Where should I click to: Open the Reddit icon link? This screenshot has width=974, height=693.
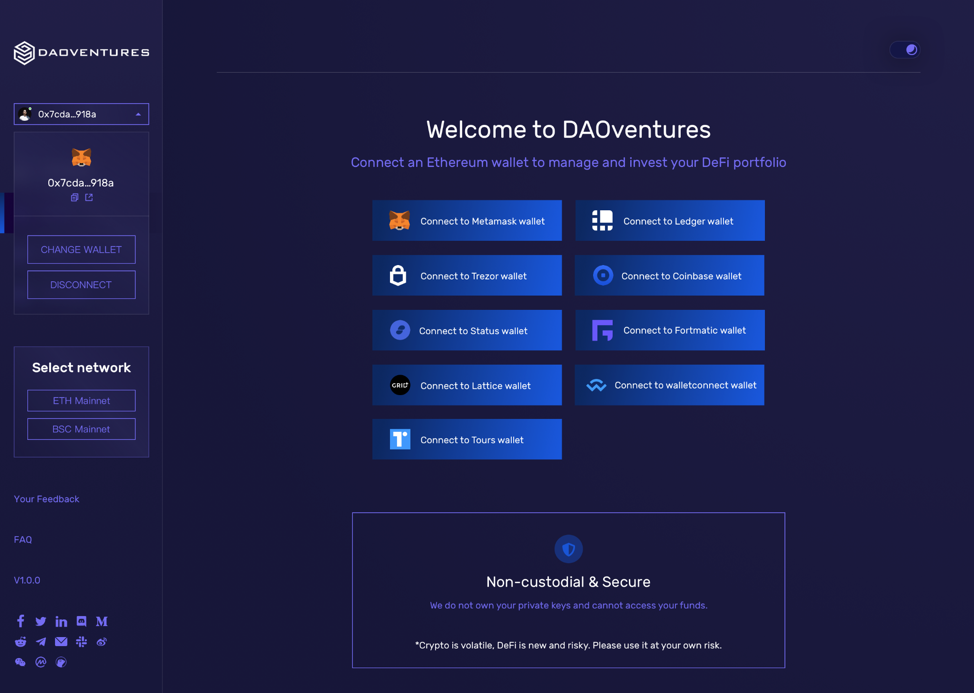[x=20, y=641]
